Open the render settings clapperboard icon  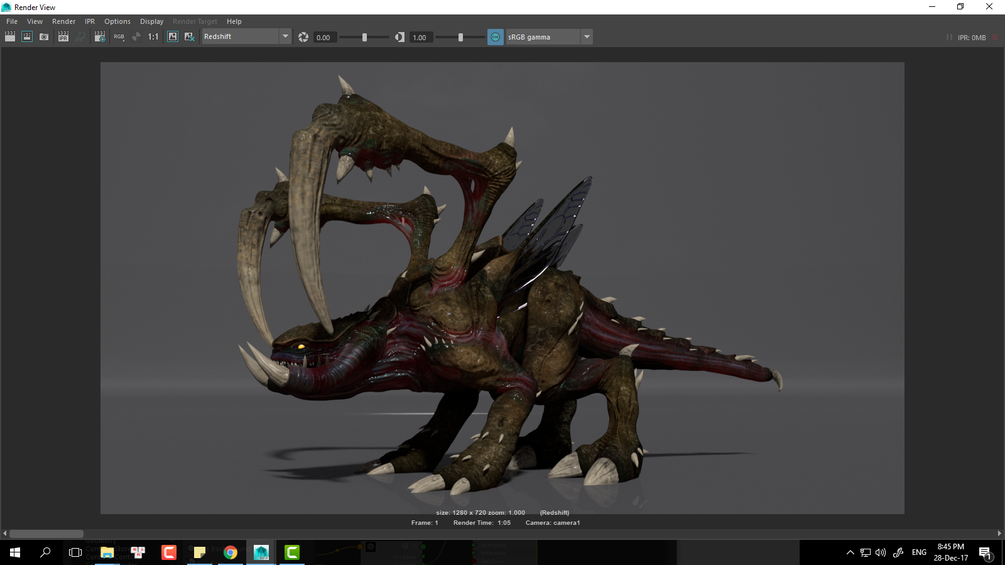(x=100, y=37)
